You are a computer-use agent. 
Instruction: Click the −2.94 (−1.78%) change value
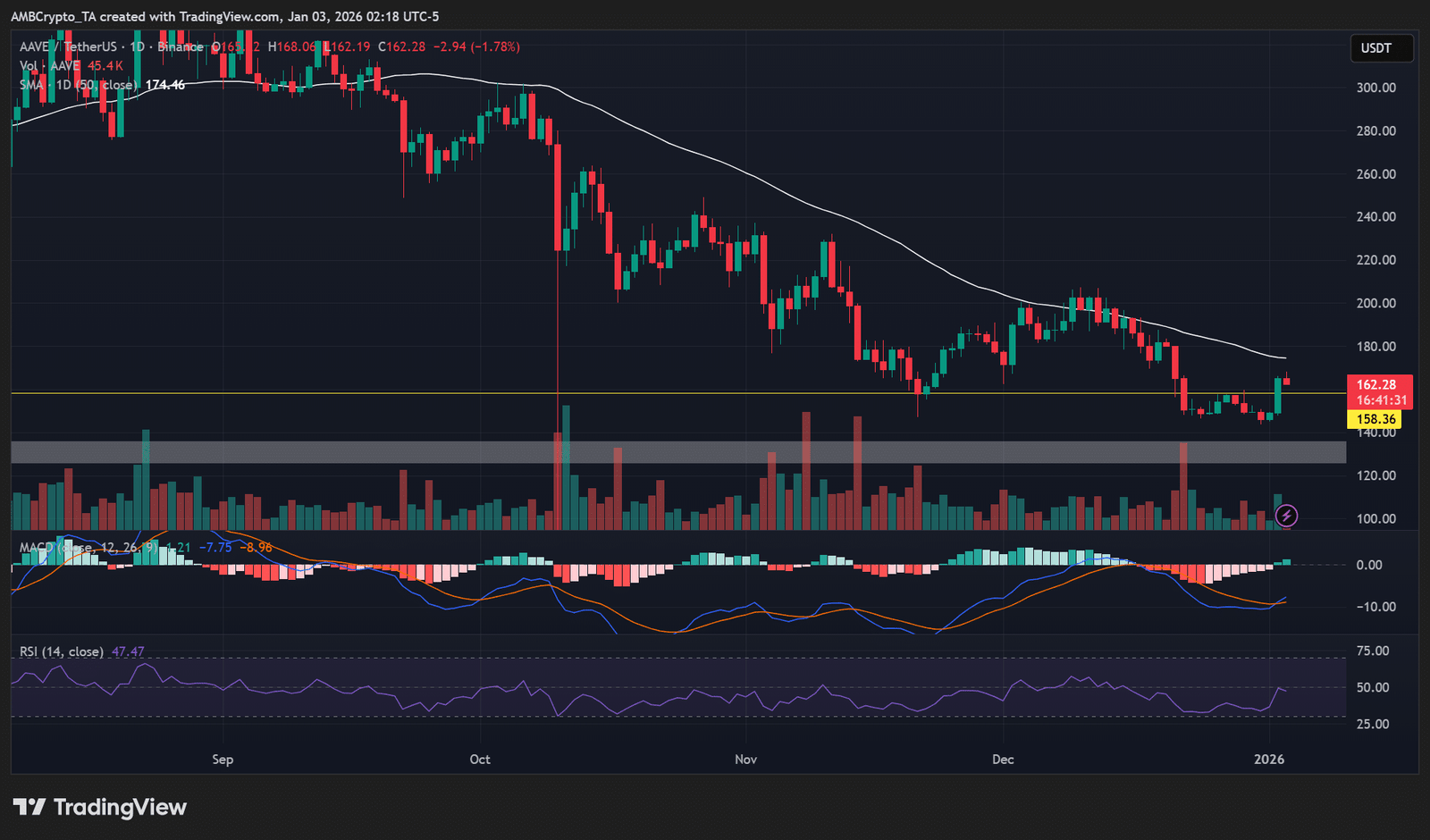(476, 46)
